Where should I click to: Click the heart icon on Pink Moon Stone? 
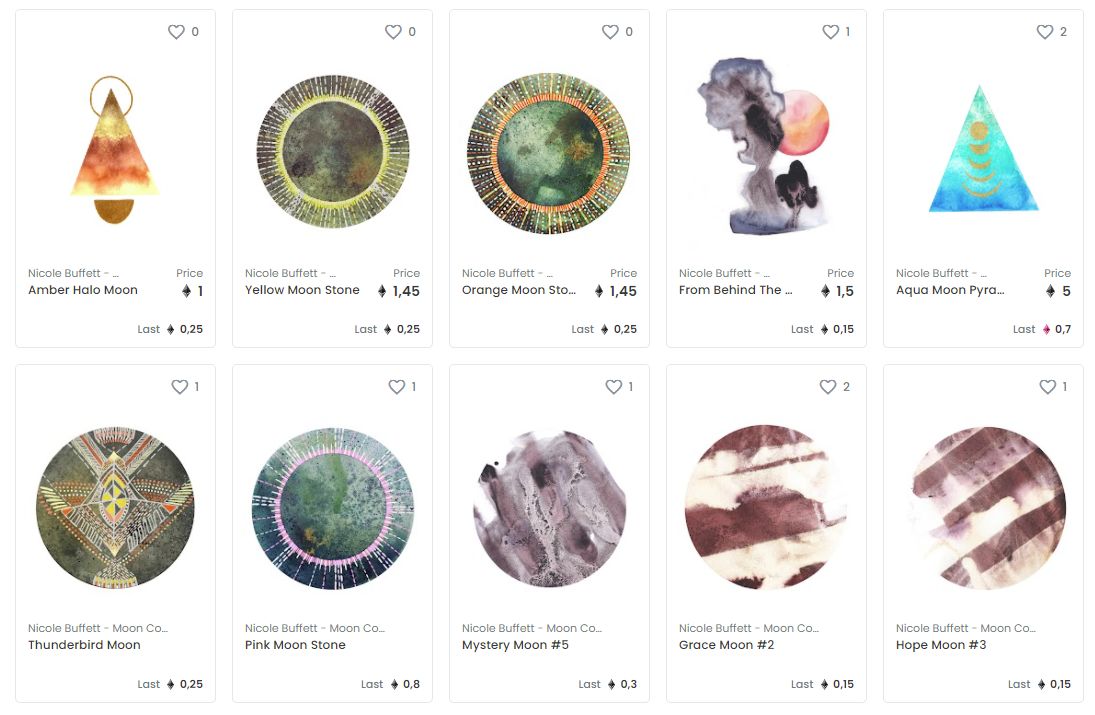coord(397,386)
